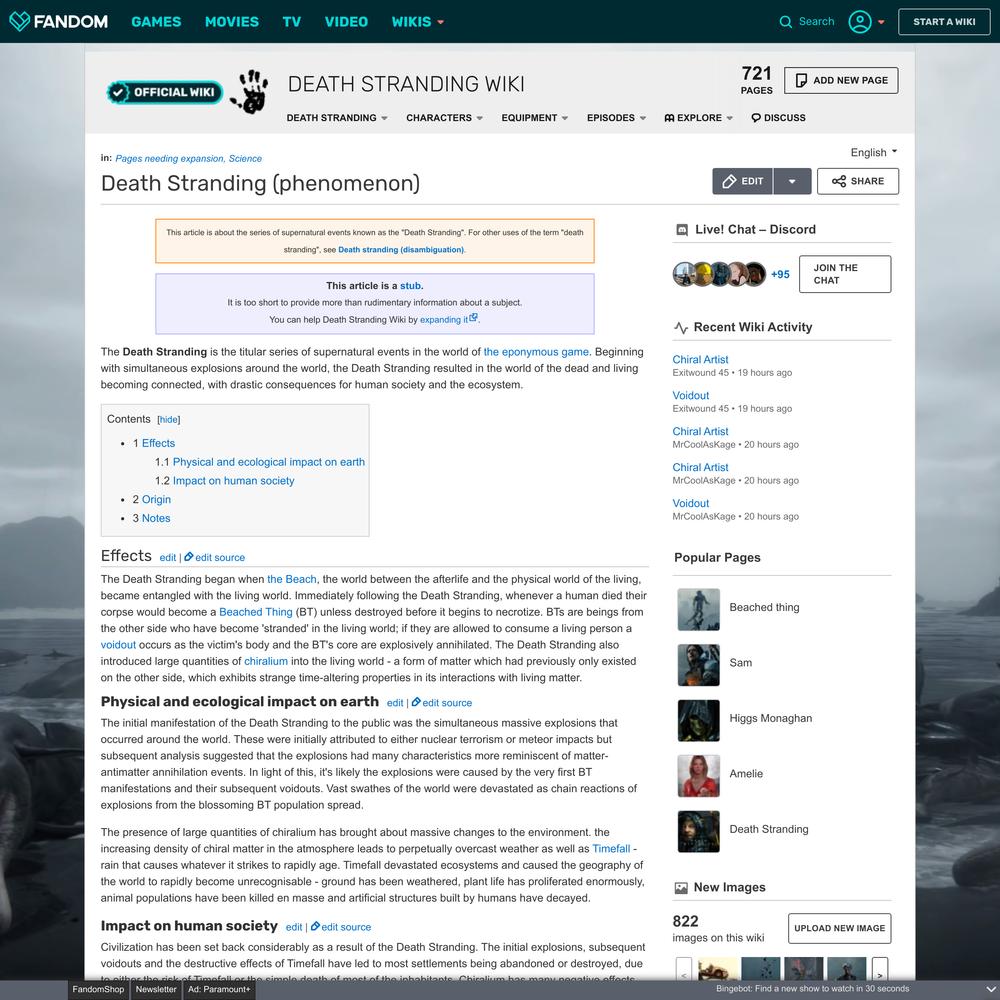Follow the stub link
This screenshot has height=1000, width=1000.
pyautogui.click(x=410, y=286)
